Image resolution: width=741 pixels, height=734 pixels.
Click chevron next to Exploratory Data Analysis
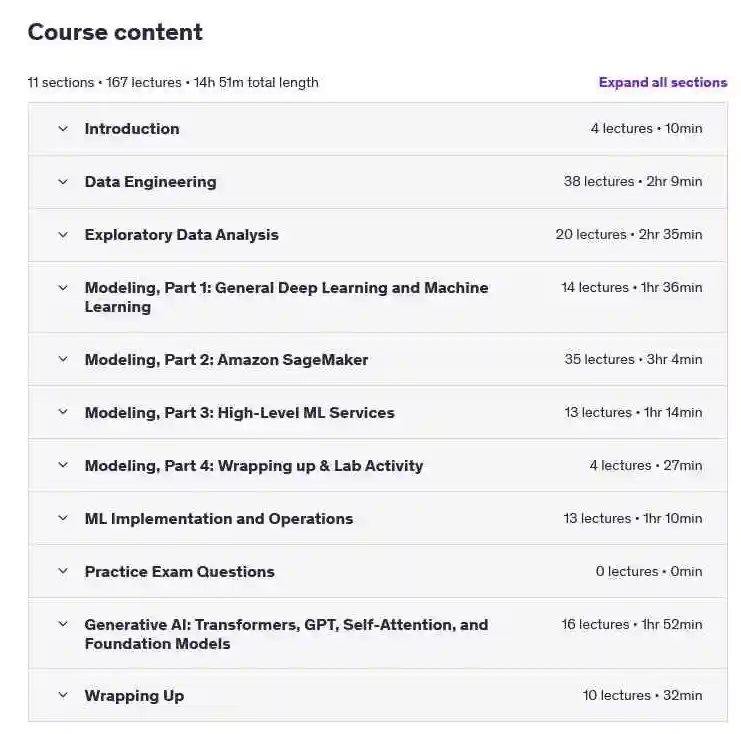pos(63,234)
